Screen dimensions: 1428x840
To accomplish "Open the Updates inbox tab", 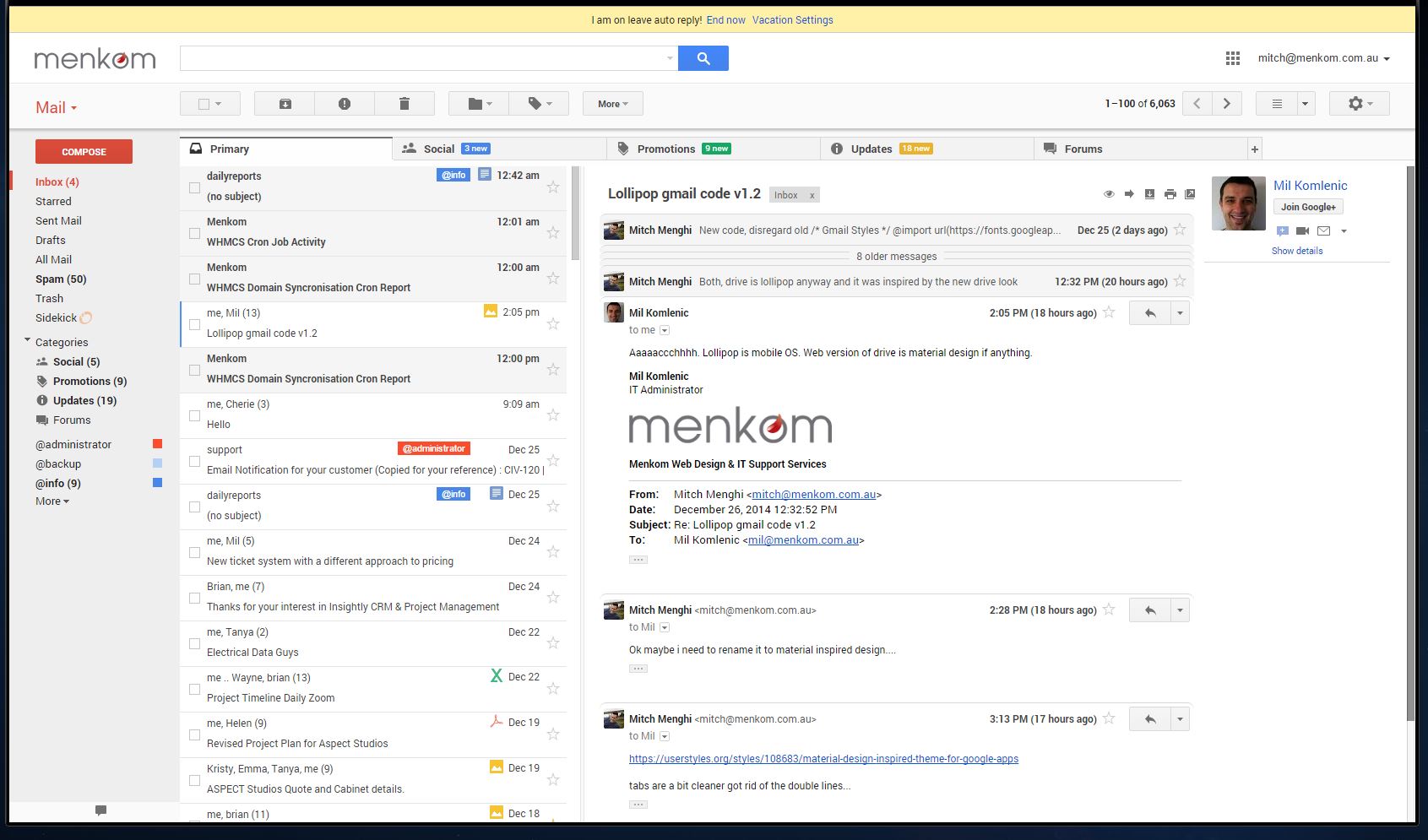I will [x=871, y=149].
